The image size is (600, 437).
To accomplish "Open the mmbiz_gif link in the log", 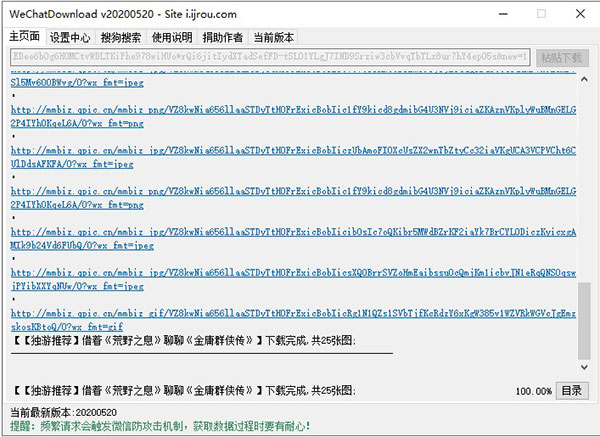I will tap(293, 314).
